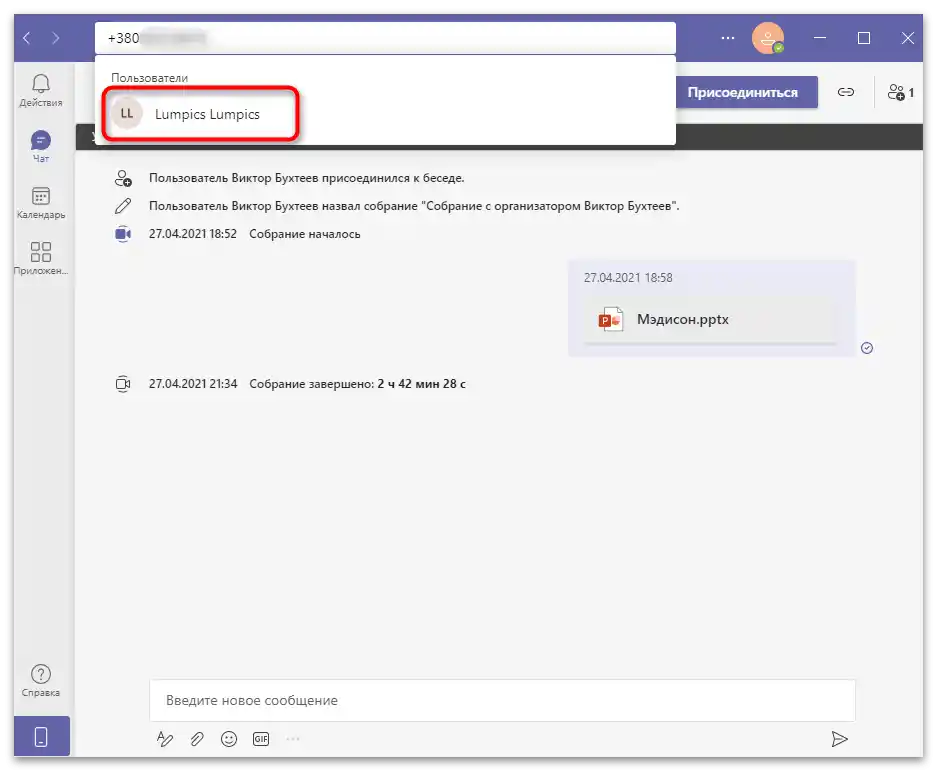Copy meeting link icon
This screenshot has height=771, width=937.
(846, 92)
